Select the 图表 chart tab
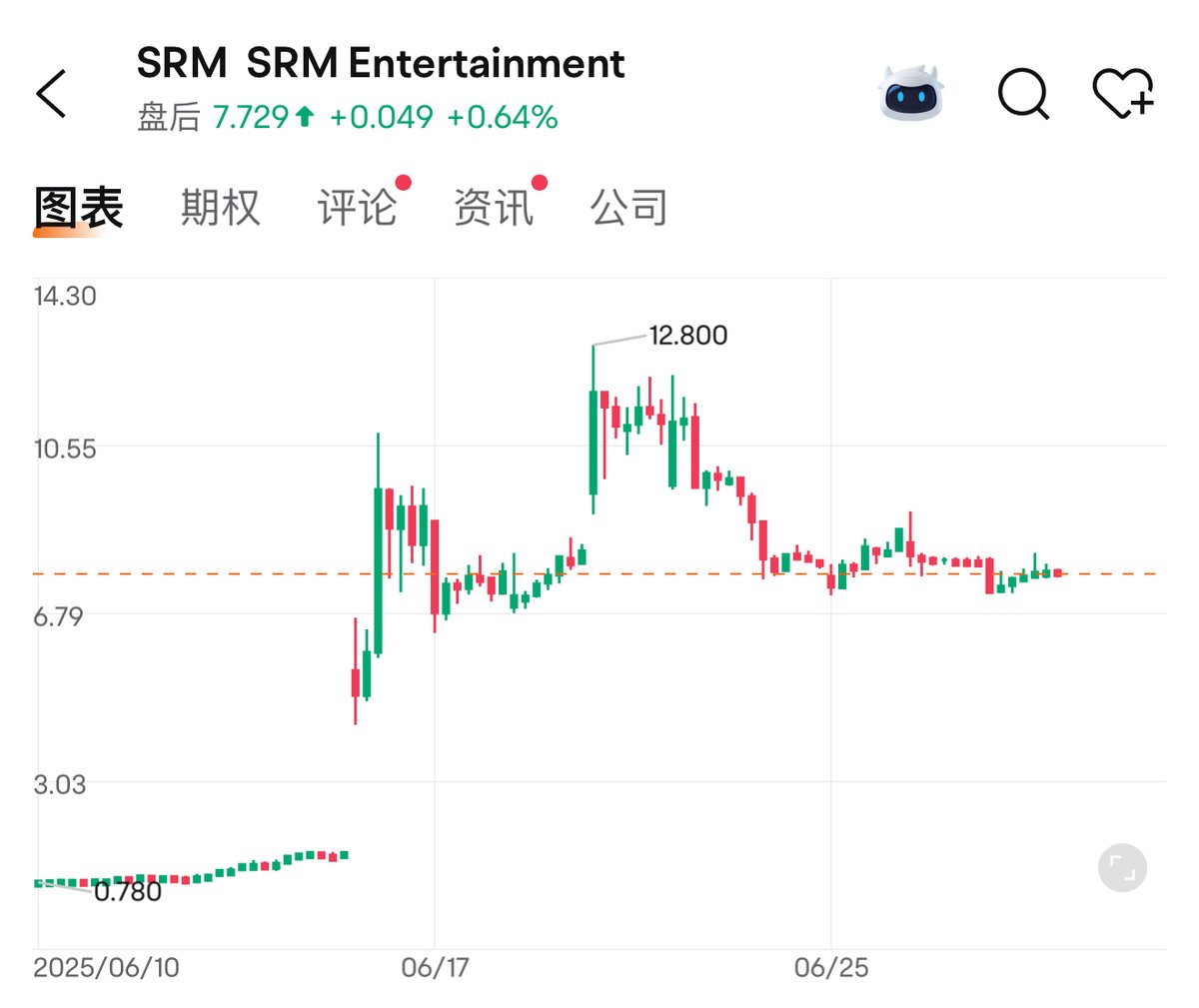Screen dimensions: 1199x1008 tap(76, 206)
